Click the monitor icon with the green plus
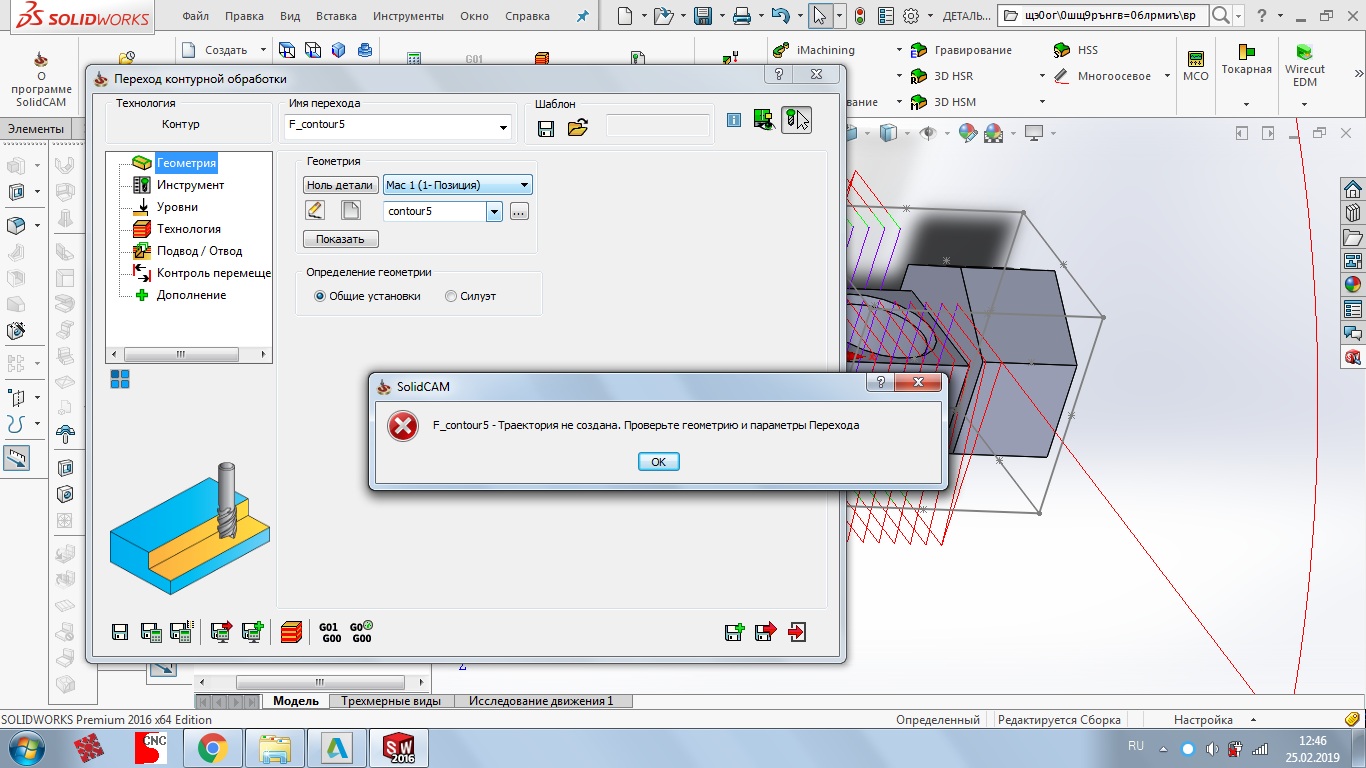 coord(252,632)
